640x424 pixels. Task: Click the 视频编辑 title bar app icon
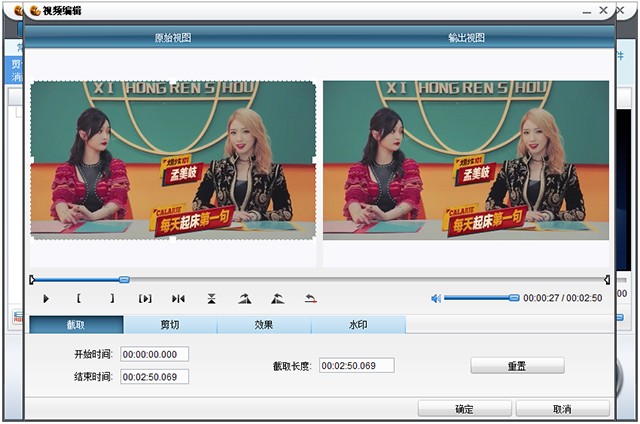[x=36, y=11]
